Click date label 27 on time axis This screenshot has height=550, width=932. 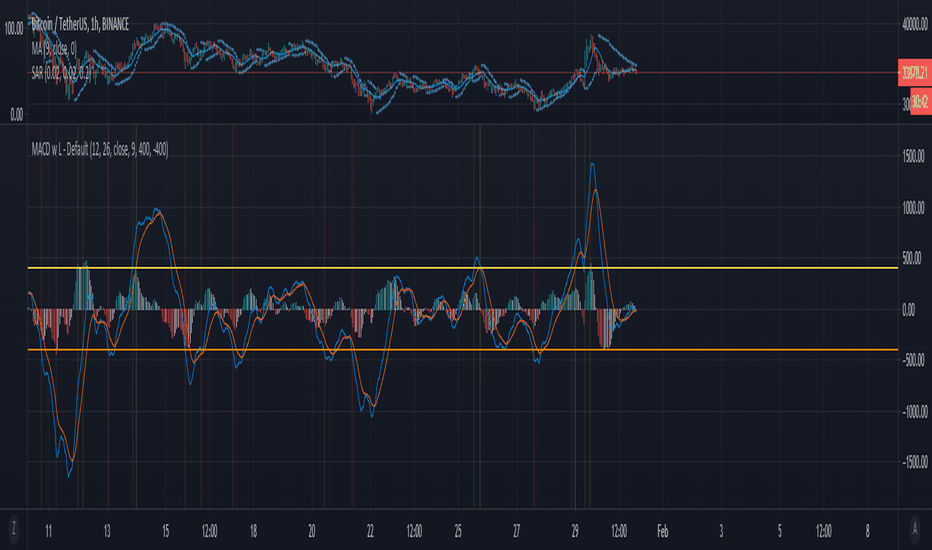pos(516,531)
